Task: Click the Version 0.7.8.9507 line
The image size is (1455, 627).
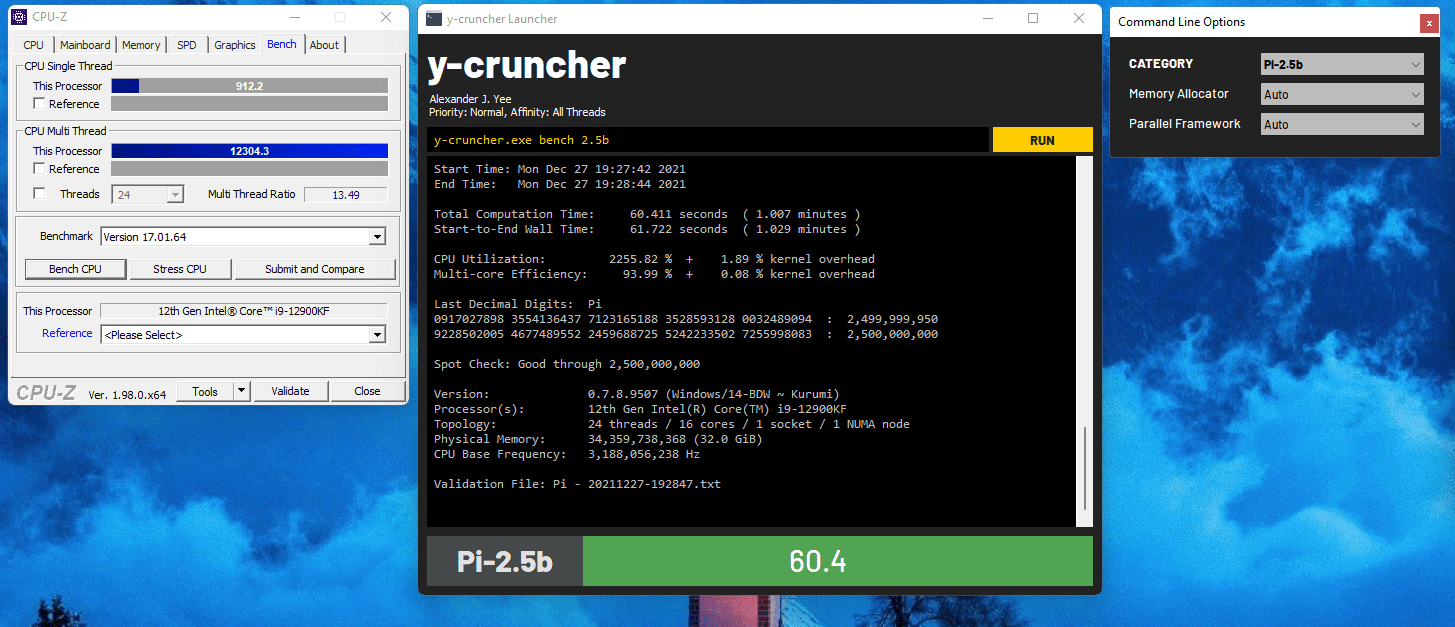Action: tap(637, 394)
